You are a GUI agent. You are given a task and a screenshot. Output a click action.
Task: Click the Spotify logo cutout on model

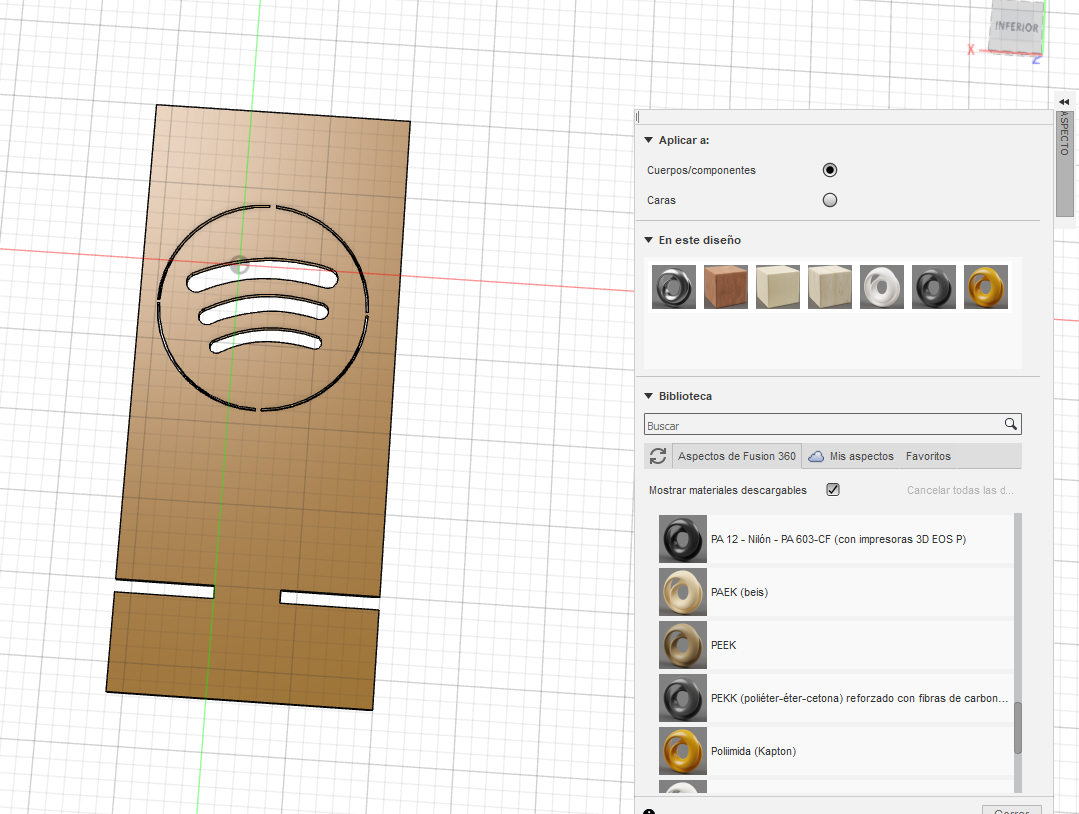[x=263, y=308]
